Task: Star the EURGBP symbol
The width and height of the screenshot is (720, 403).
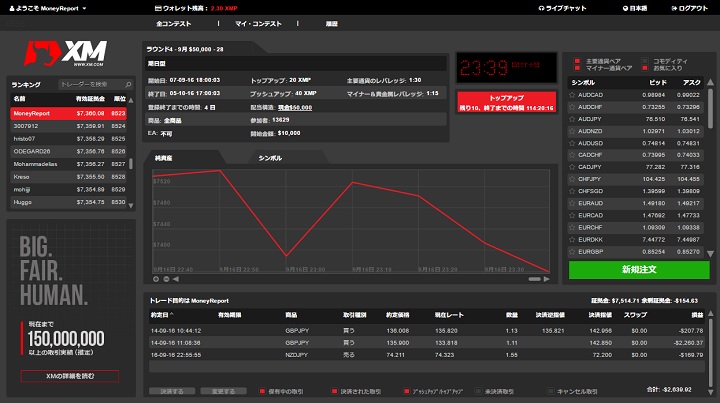Action: 572,252
